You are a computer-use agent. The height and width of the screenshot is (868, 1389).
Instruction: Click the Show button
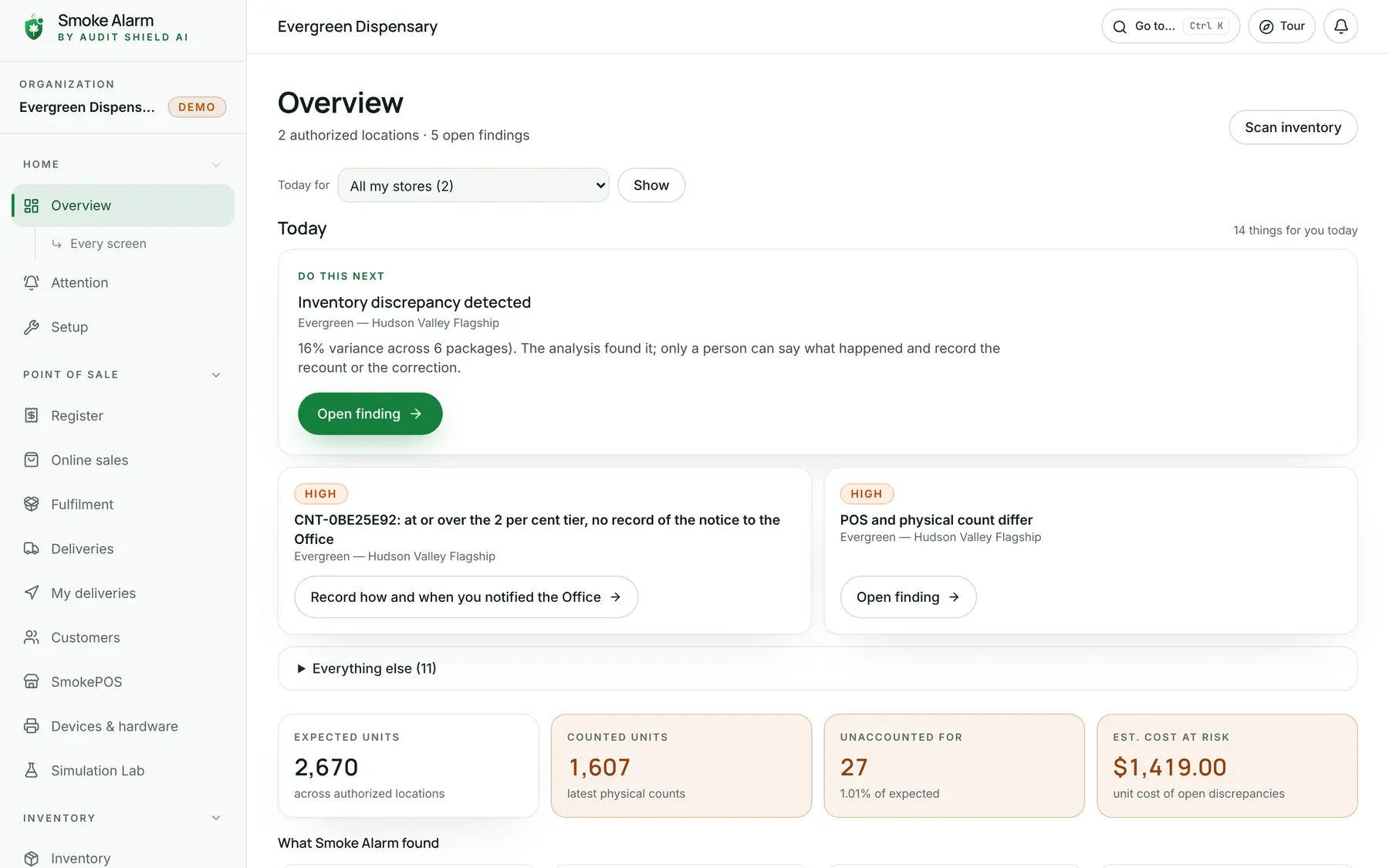tap(651, 185)
